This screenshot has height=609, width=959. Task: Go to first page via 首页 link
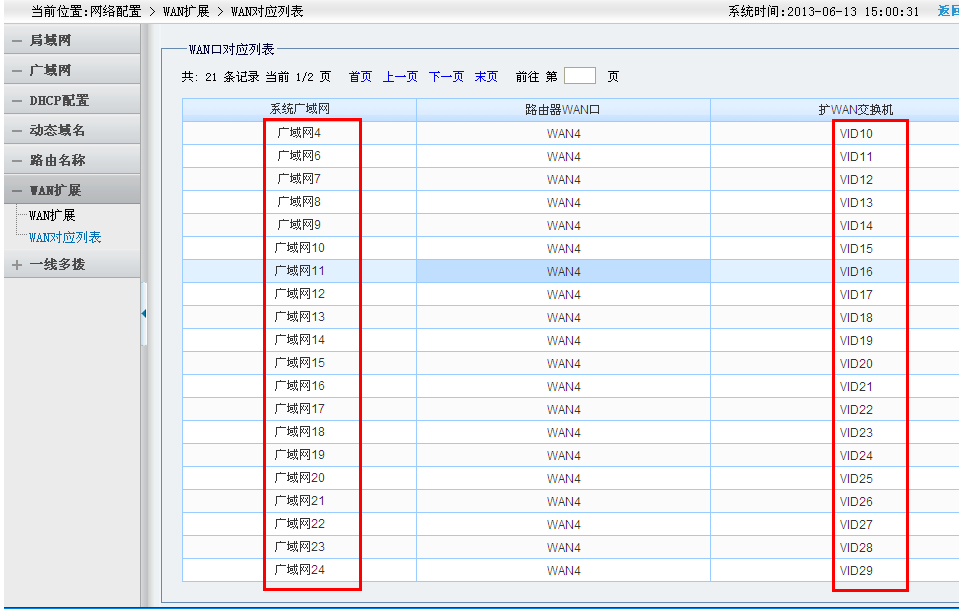(x=360, y=77)
